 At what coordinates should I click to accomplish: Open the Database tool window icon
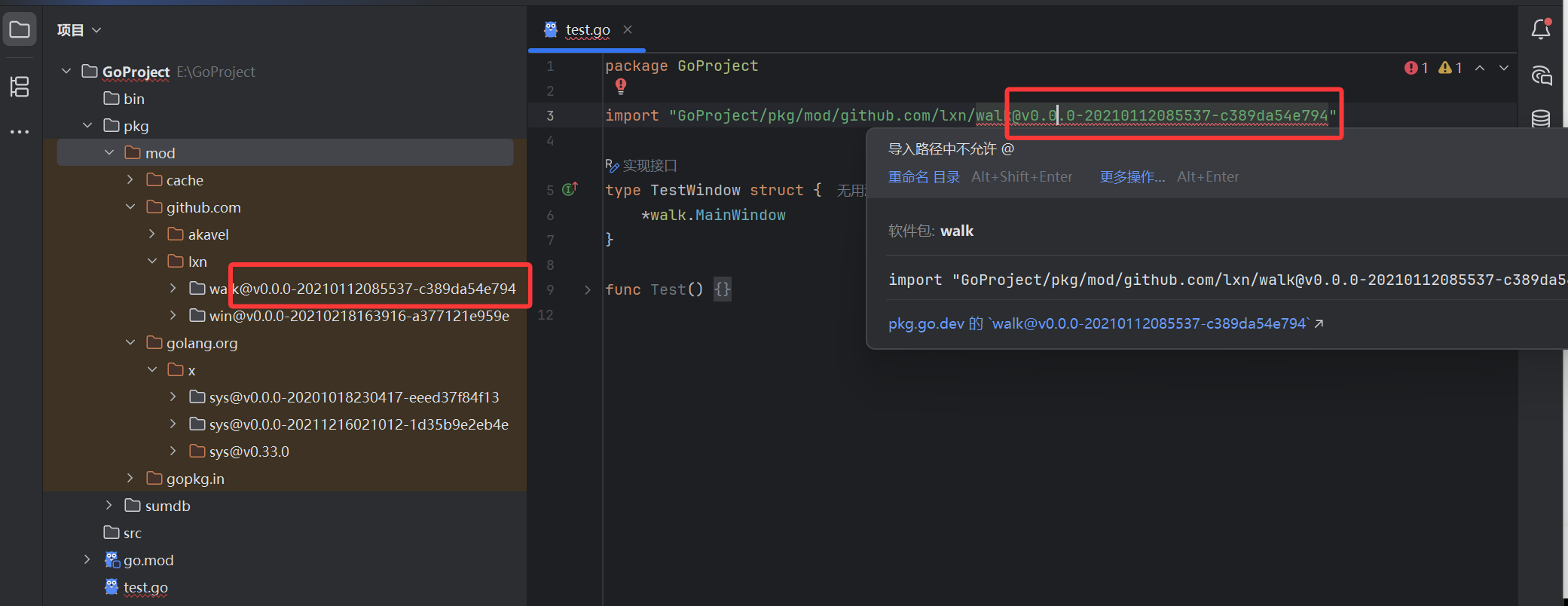(1541, 118)
